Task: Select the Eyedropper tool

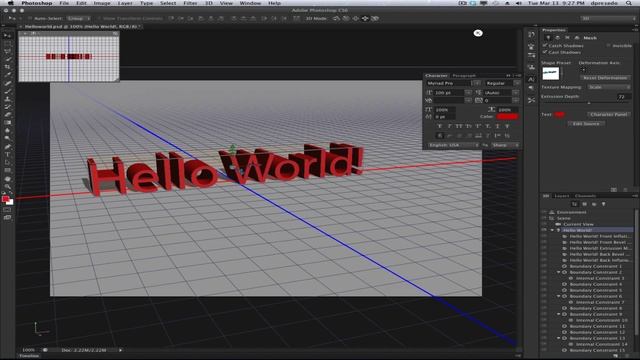Action: click(x=7, y=75)
